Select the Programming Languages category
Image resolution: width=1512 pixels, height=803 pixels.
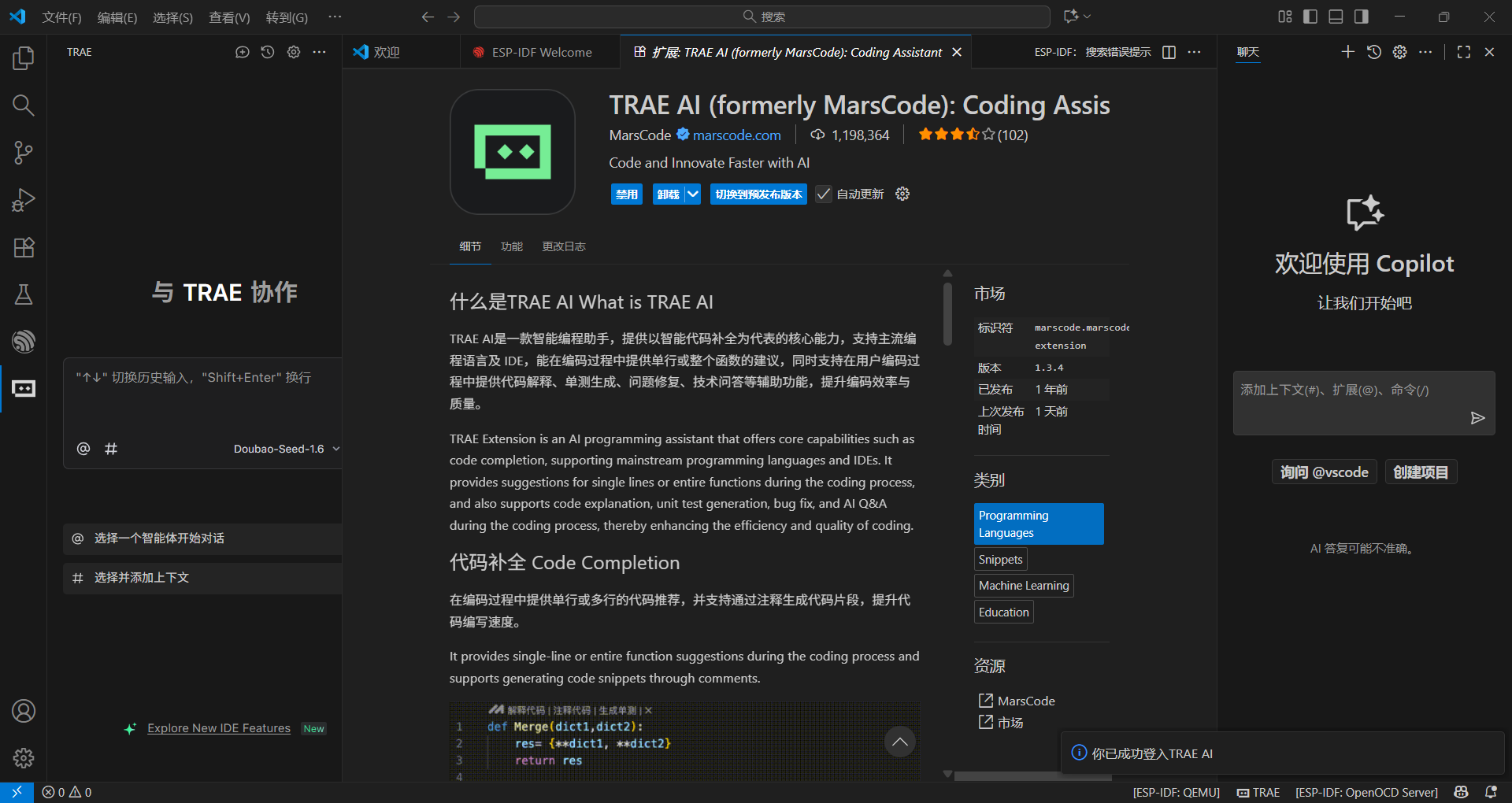click(1039, 524)
